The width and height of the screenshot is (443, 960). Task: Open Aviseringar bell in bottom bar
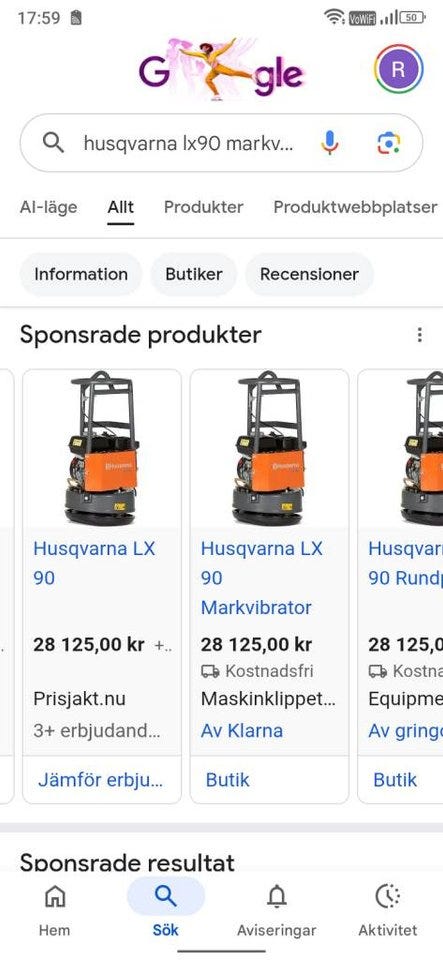pos(277,910)
